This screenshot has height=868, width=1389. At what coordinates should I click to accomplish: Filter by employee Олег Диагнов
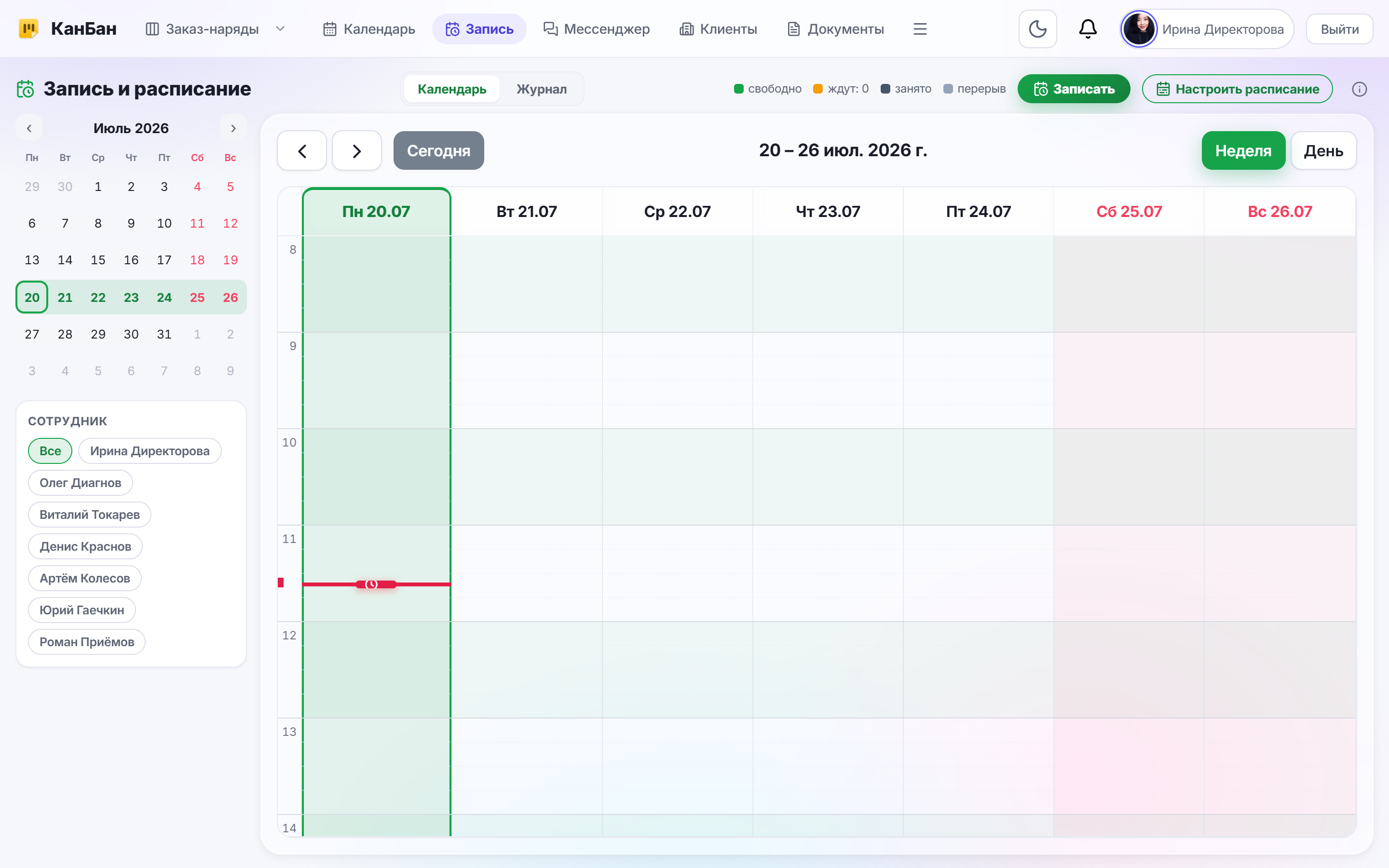point(81,482)
